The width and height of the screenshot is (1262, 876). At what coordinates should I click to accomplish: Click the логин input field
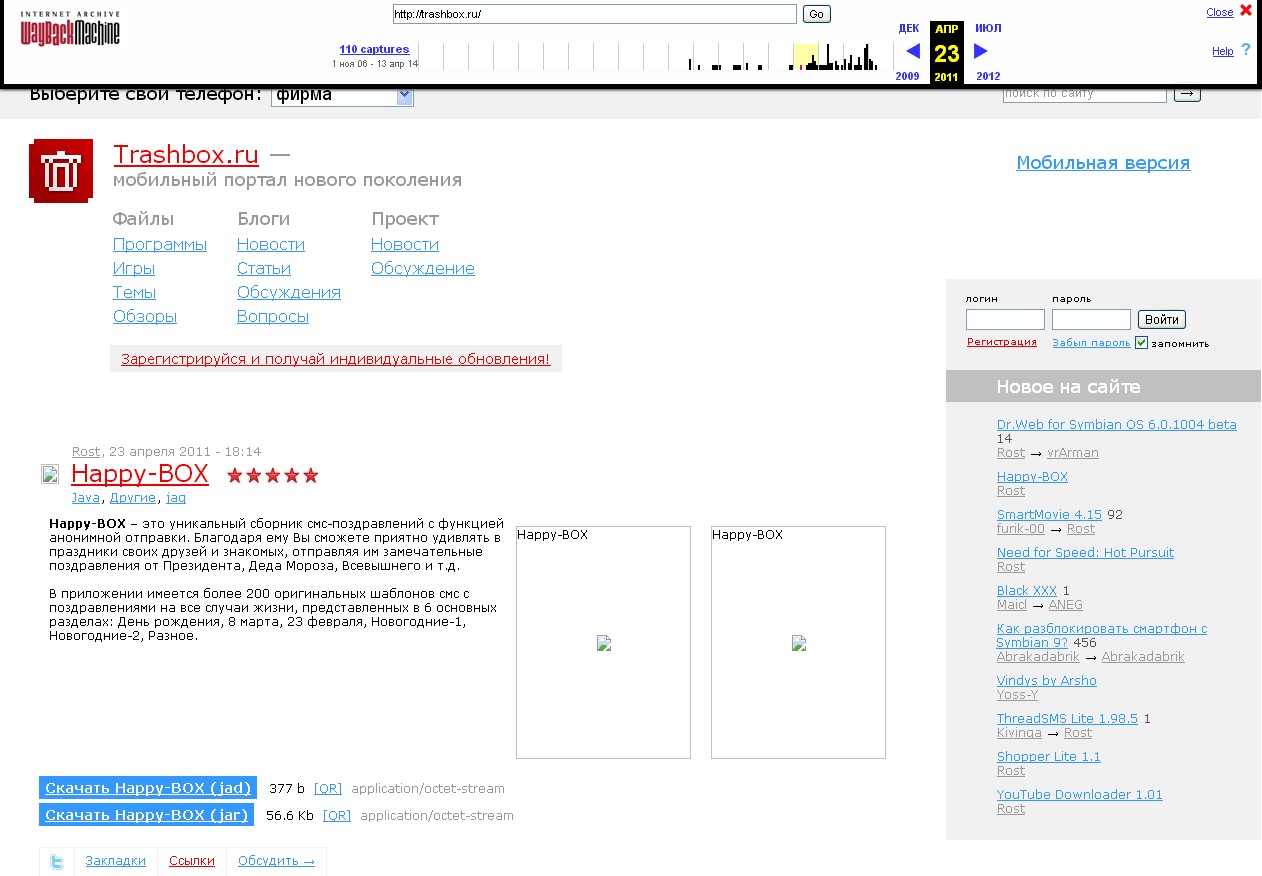[x=1005, y=320]
